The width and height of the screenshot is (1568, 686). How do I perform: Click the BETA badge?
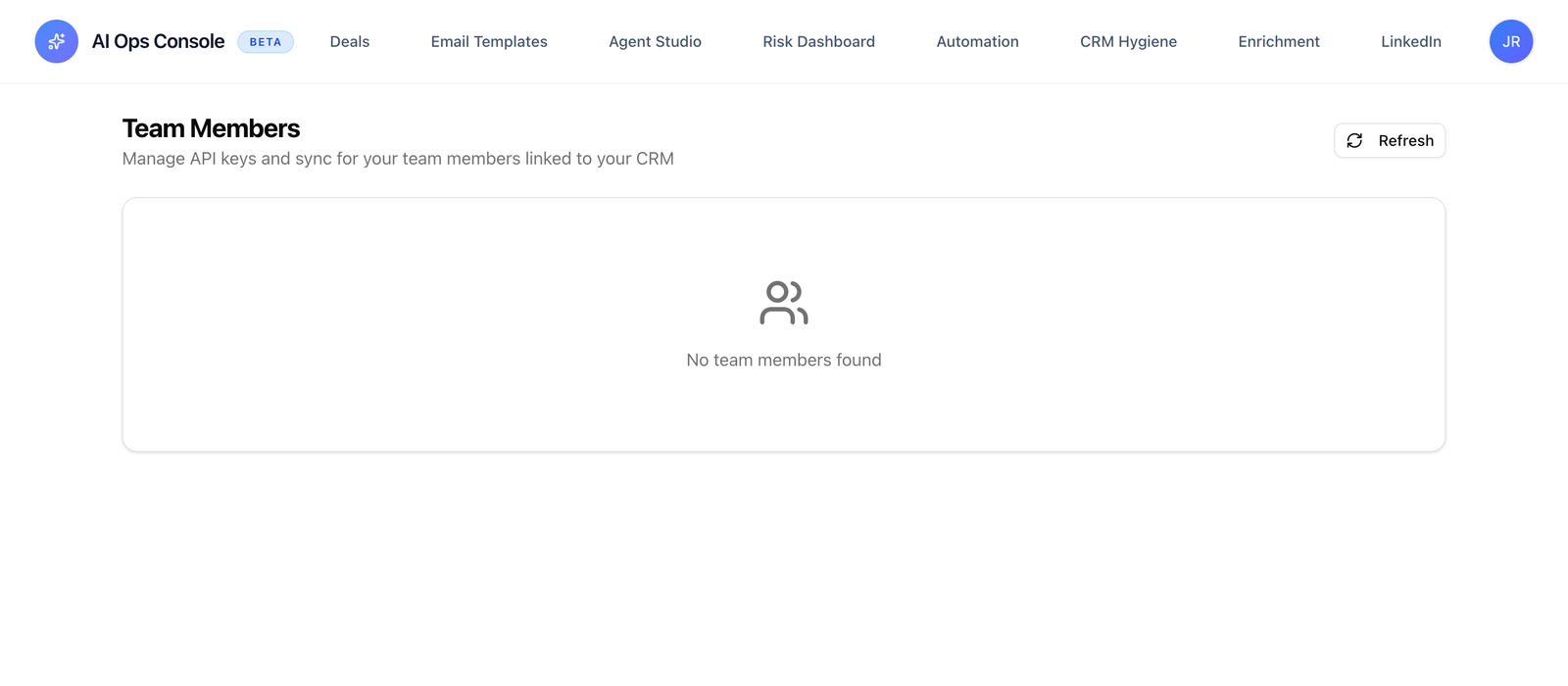tap(266, 41)
